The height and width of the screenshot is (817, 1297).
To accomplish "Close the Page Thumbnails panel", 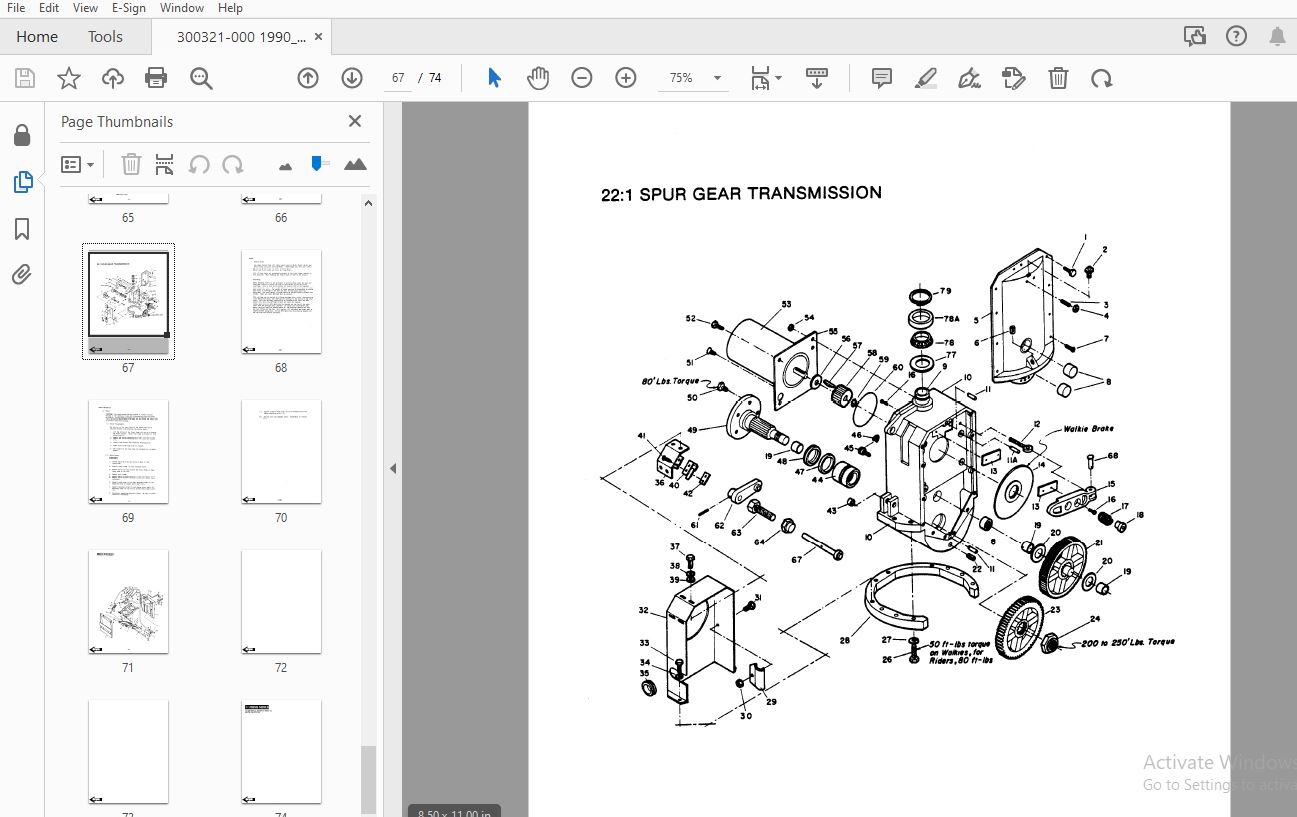I will click(354, 121).
